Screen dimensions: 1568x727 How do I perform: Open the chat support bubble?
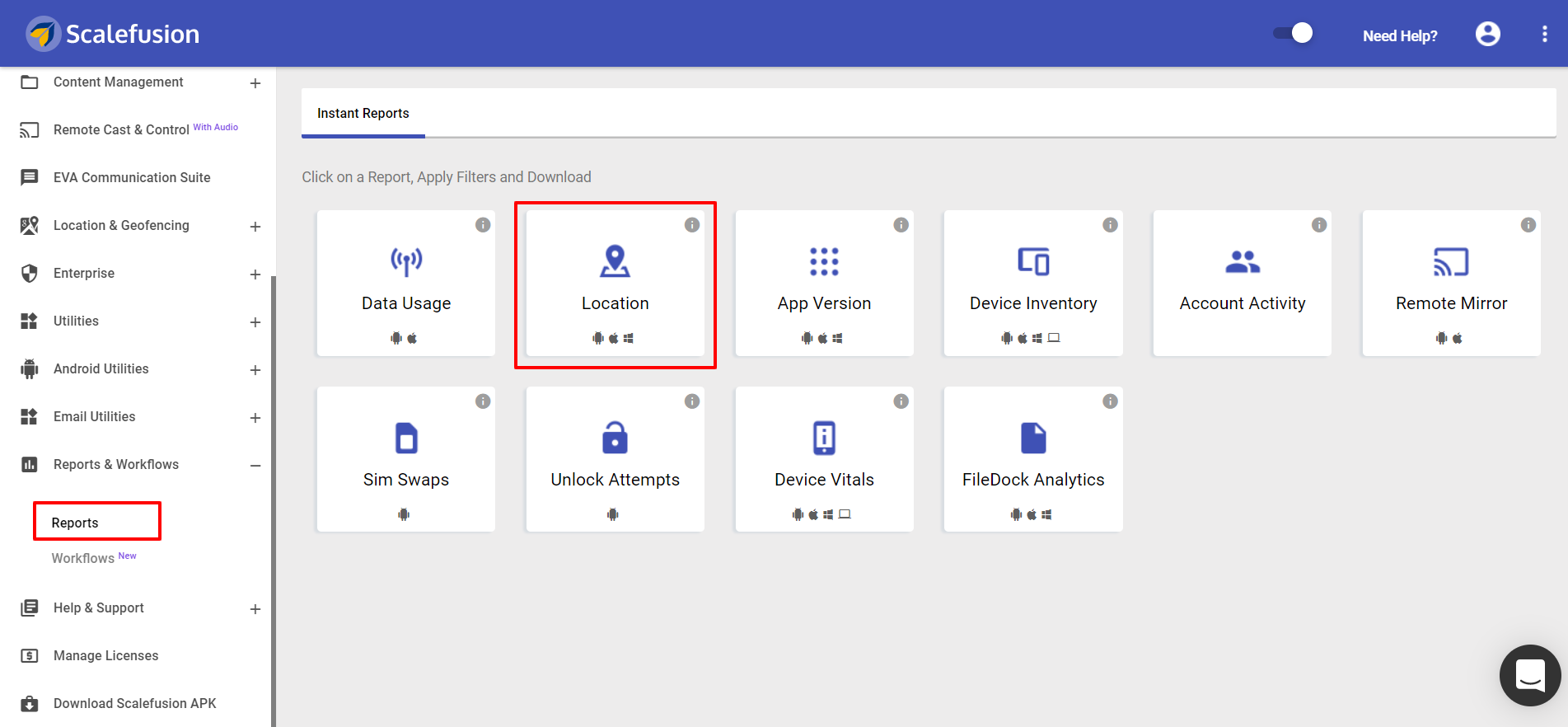point(1530,676)
